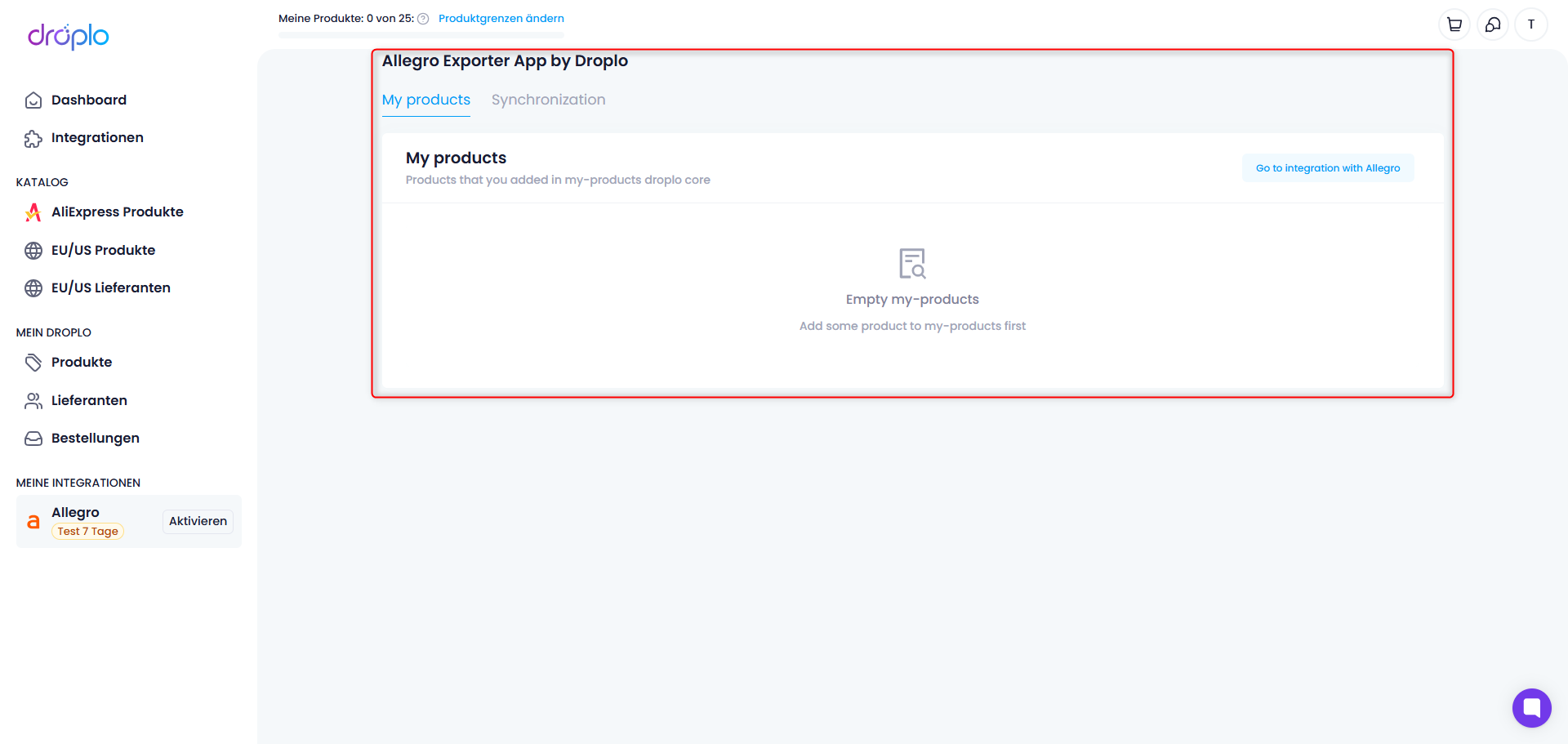Click Go to integration with Allegro

pyautogui.click(x=1328, y=168)
